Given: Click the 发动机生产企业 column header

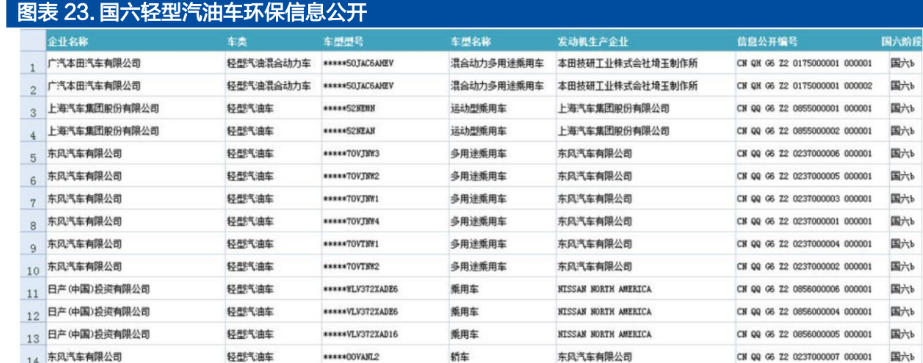Looking at the screenshot, I should (593, 42).
